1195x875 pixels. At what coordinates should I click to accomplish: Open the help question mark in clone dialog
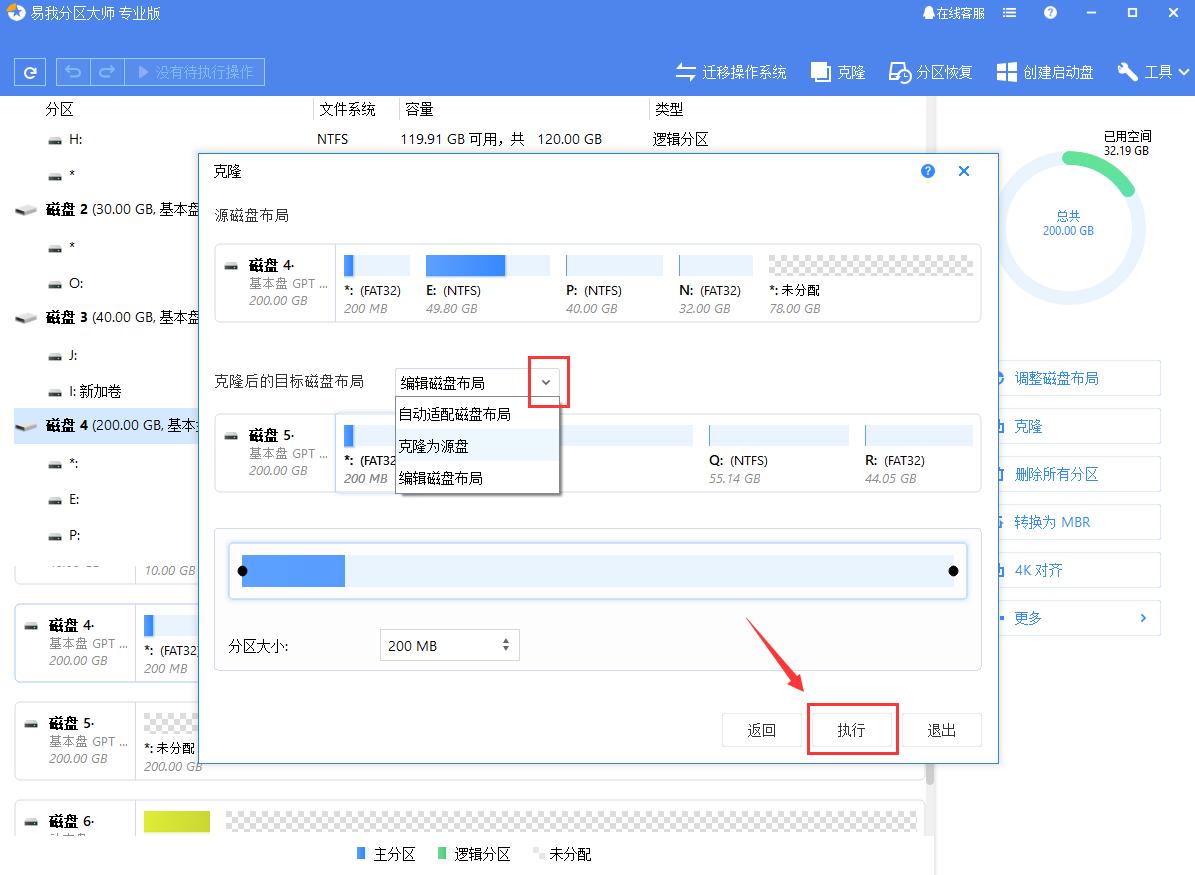pos(927,171)
